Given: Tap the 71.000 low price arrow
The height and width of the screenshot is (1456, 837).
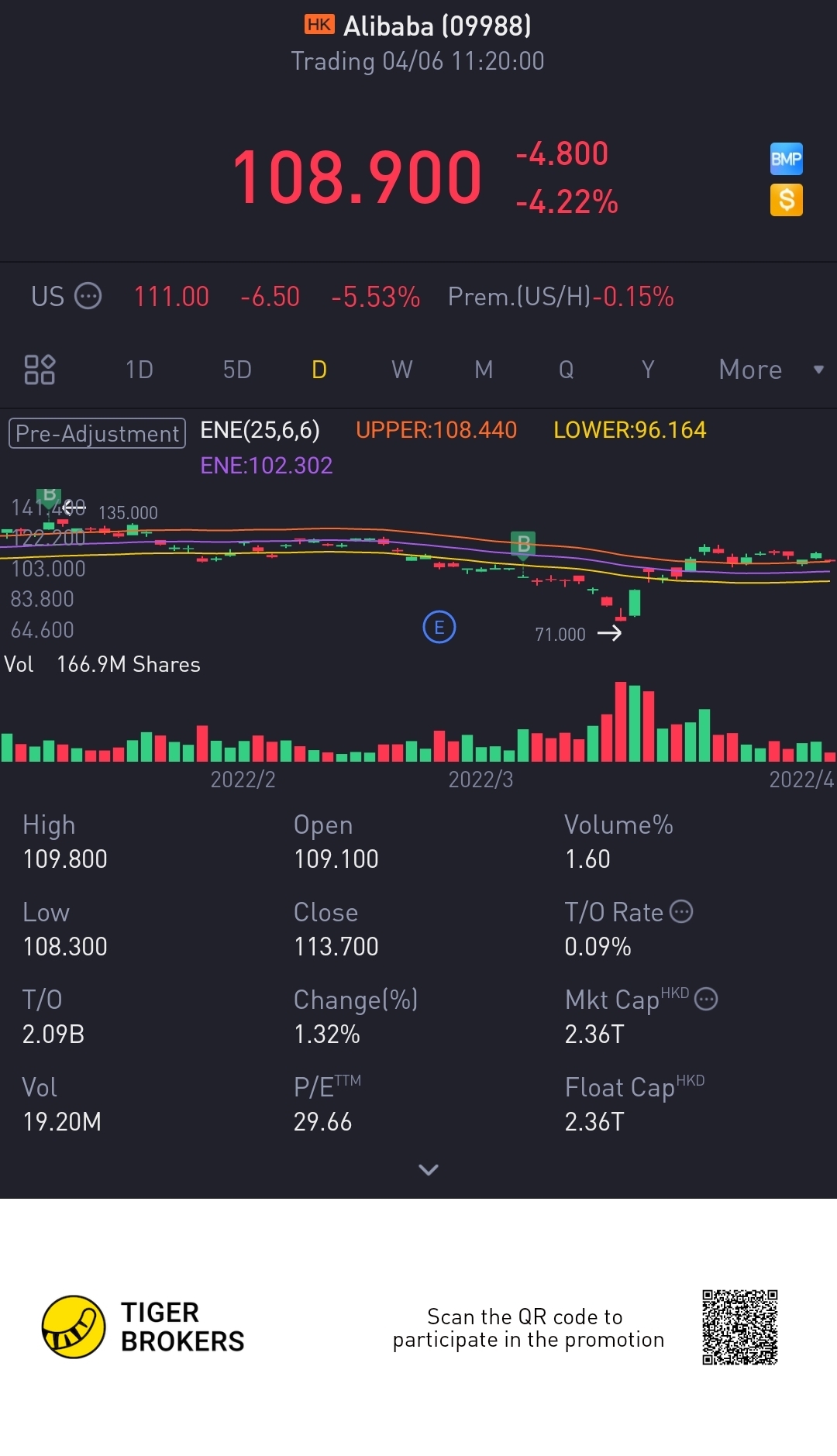Looking at the screenshot, I should pos(609,633).
